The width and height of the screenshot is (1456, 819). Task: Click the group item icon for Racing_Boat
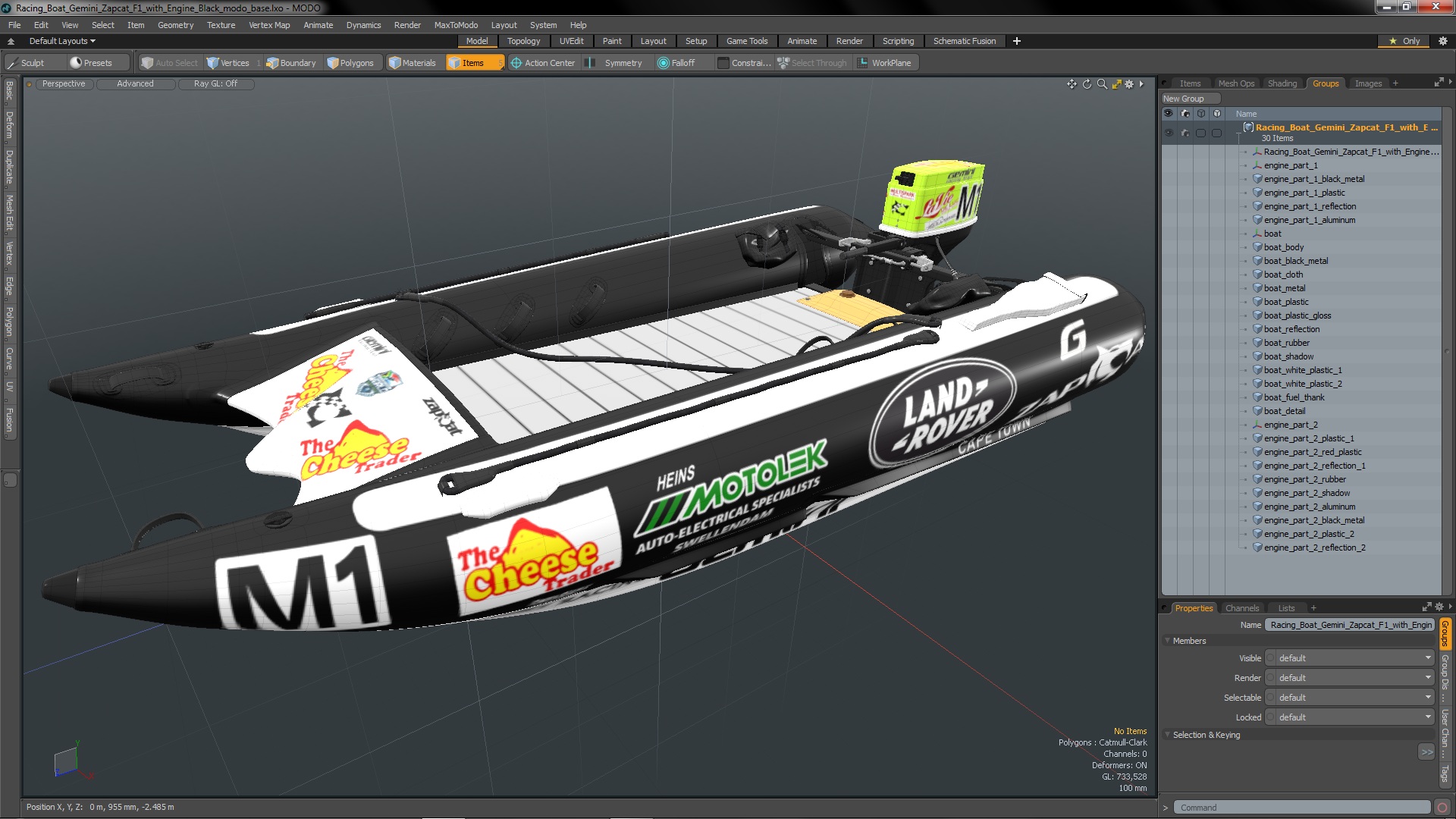(1248, 127)
